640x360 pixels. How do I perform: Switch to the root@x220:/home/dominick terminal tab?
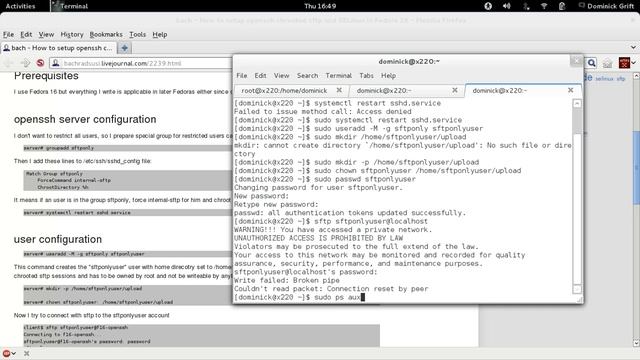click(284, 91)
